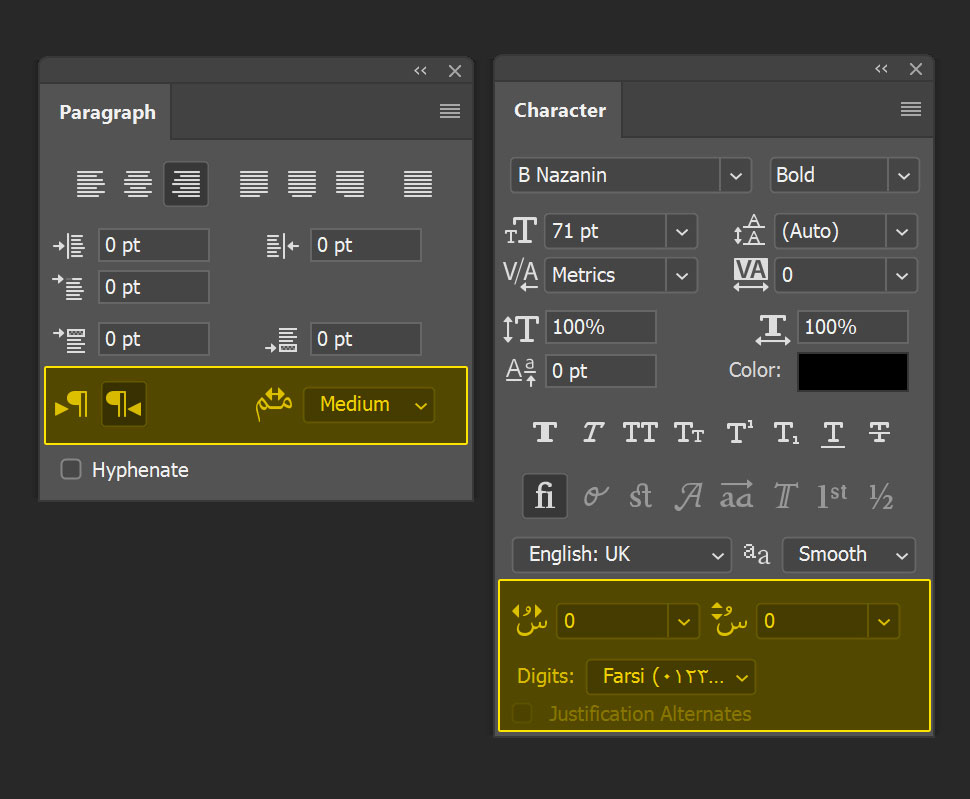
Task: Select left-to-right paragraph direction icon
Action: (x=71, y=405)
